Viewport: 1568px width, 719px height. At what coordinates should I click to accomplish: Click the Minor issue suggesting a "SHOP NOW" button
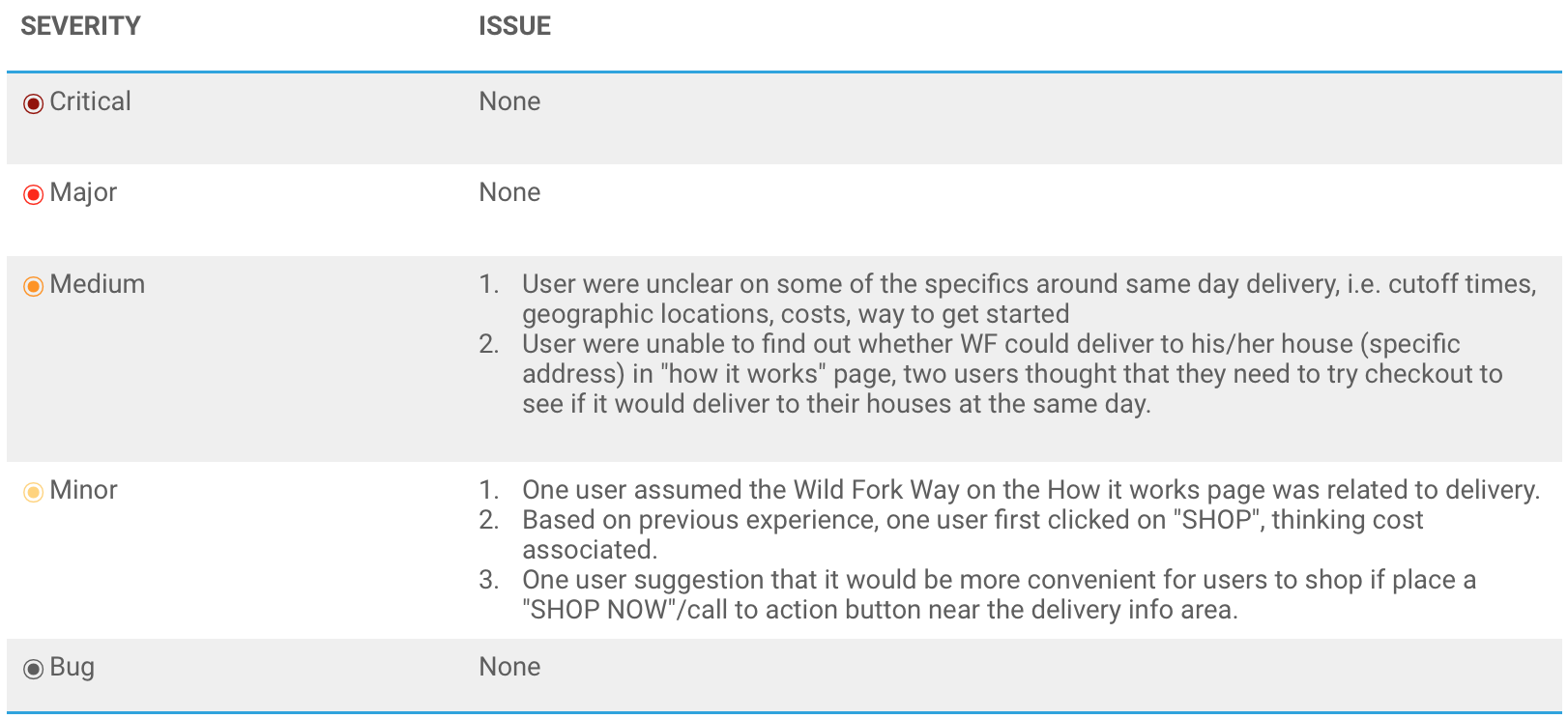pyautogui.click(x=999, y=594)
